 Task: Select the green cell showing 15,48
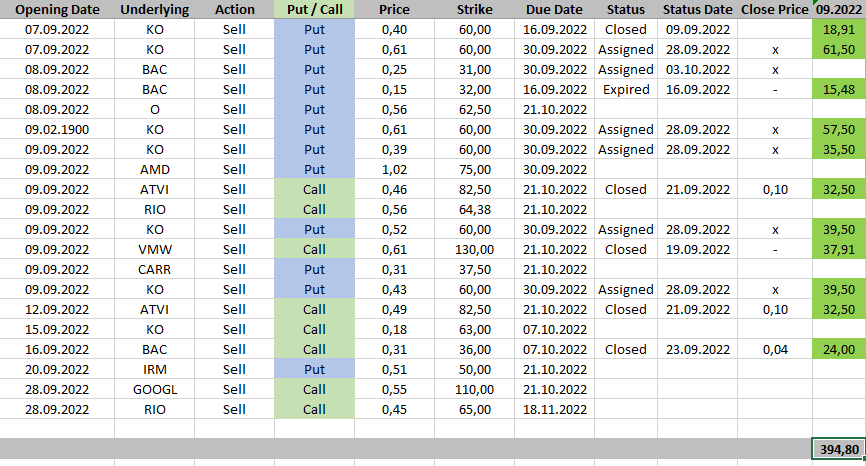point(838,90)
